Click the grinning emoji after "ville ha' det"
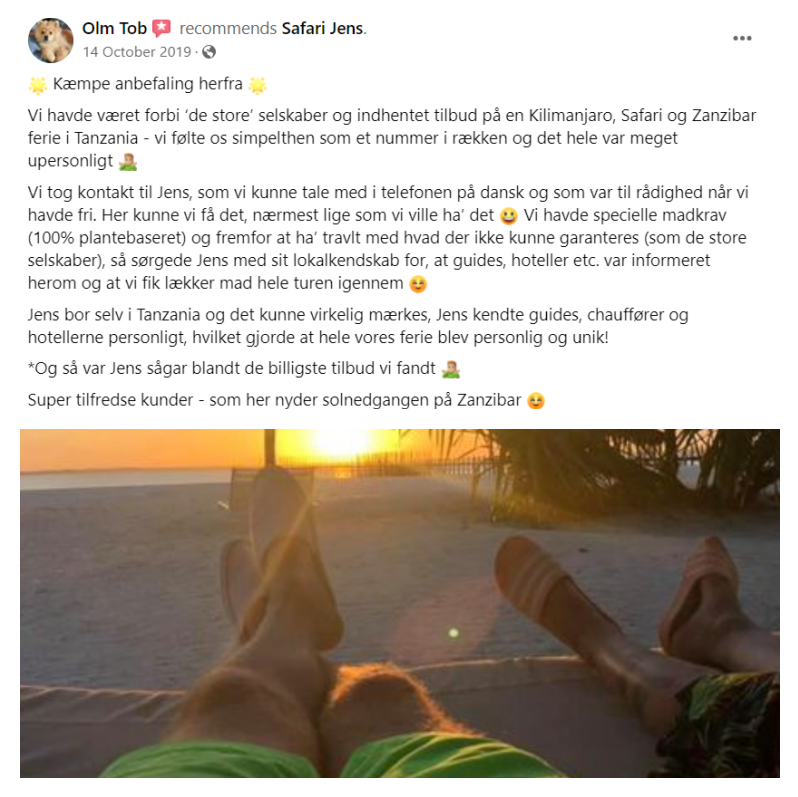The height and width of the screenshot is (797, 798). [508, 216]
